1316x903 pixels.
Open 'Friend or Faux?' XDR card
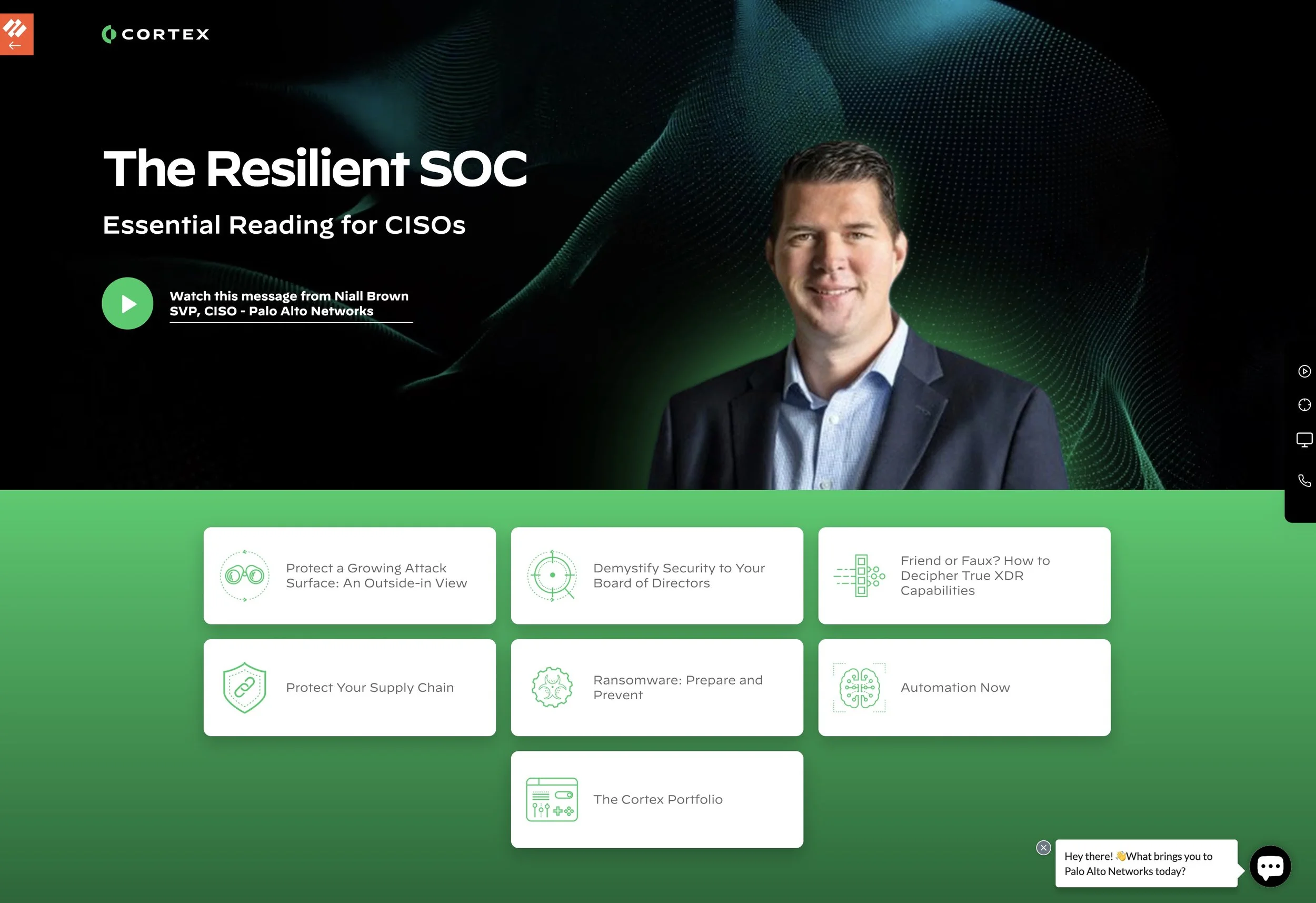pyautogui.click(x=974, y=575)
